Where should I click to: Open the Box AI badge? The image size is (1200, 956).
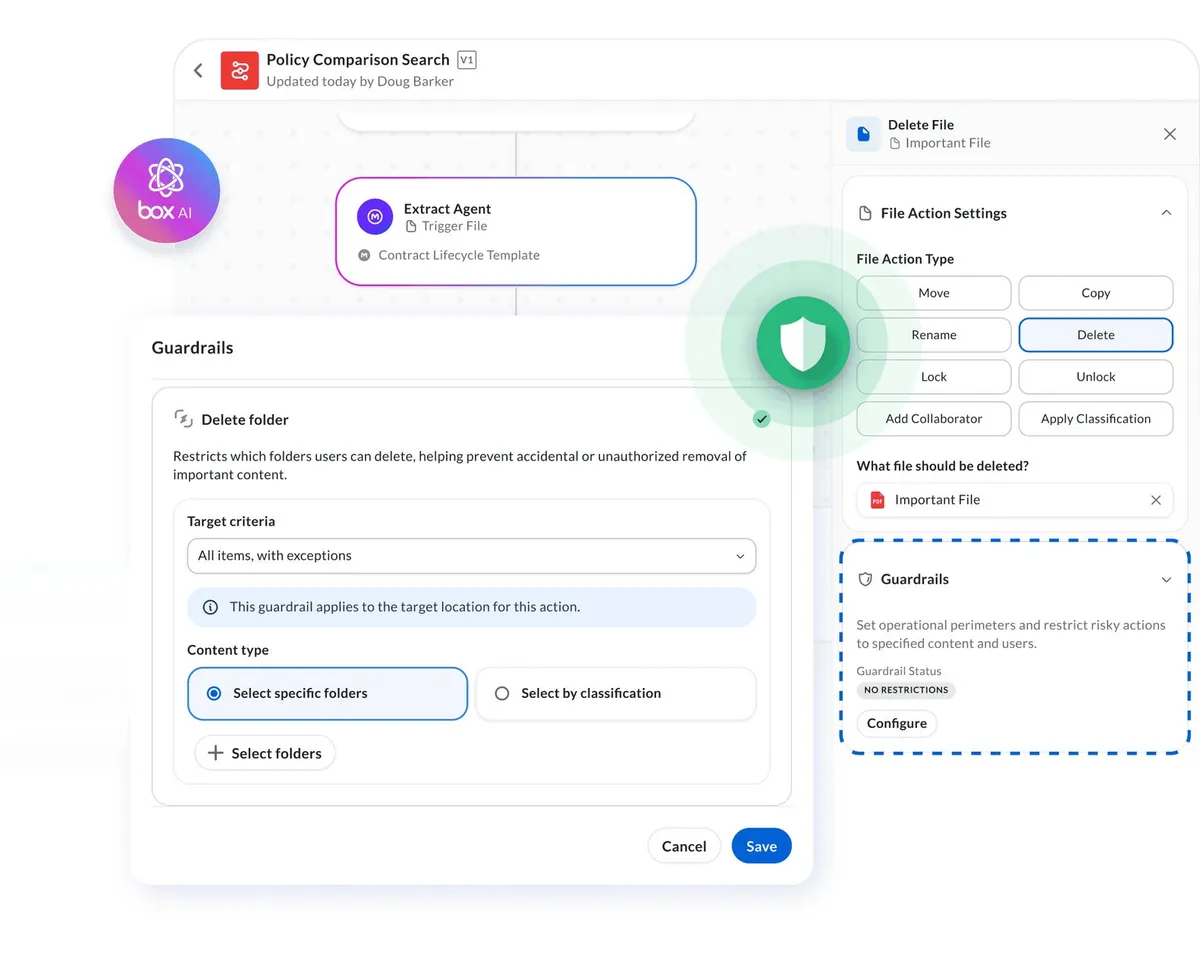tap(166, 191)
